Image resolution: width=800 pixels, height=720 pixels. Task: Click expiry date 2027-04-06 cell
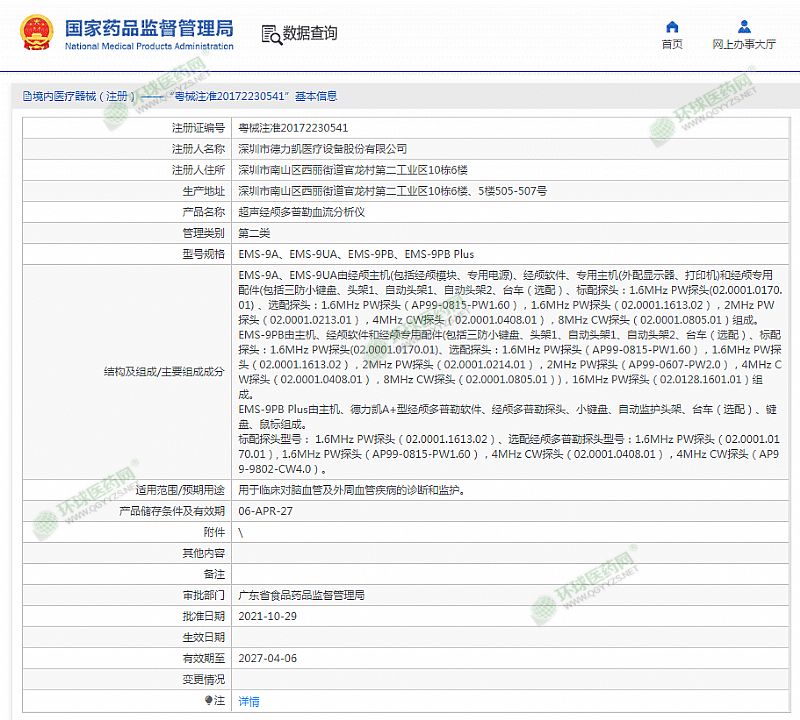pos(267,658)
